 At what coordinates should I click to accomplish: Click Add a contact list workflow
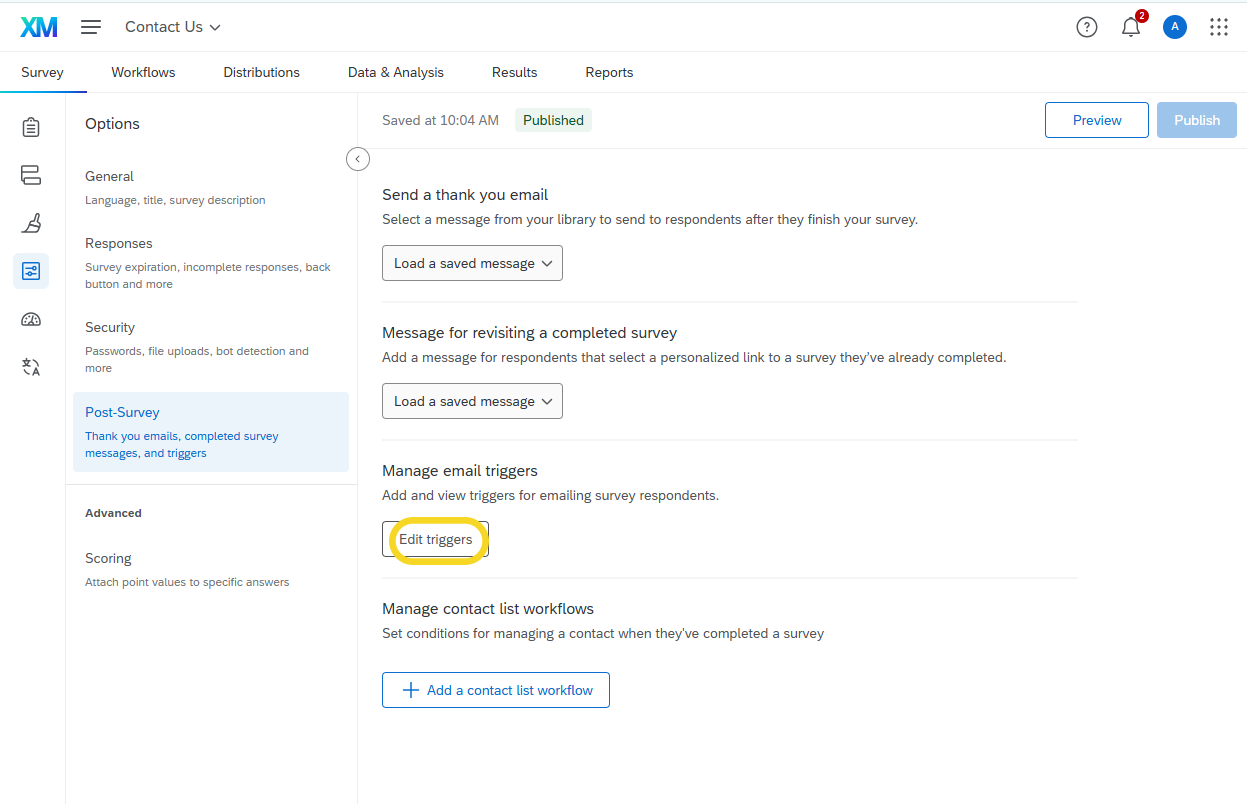click(x=496, y=690)
